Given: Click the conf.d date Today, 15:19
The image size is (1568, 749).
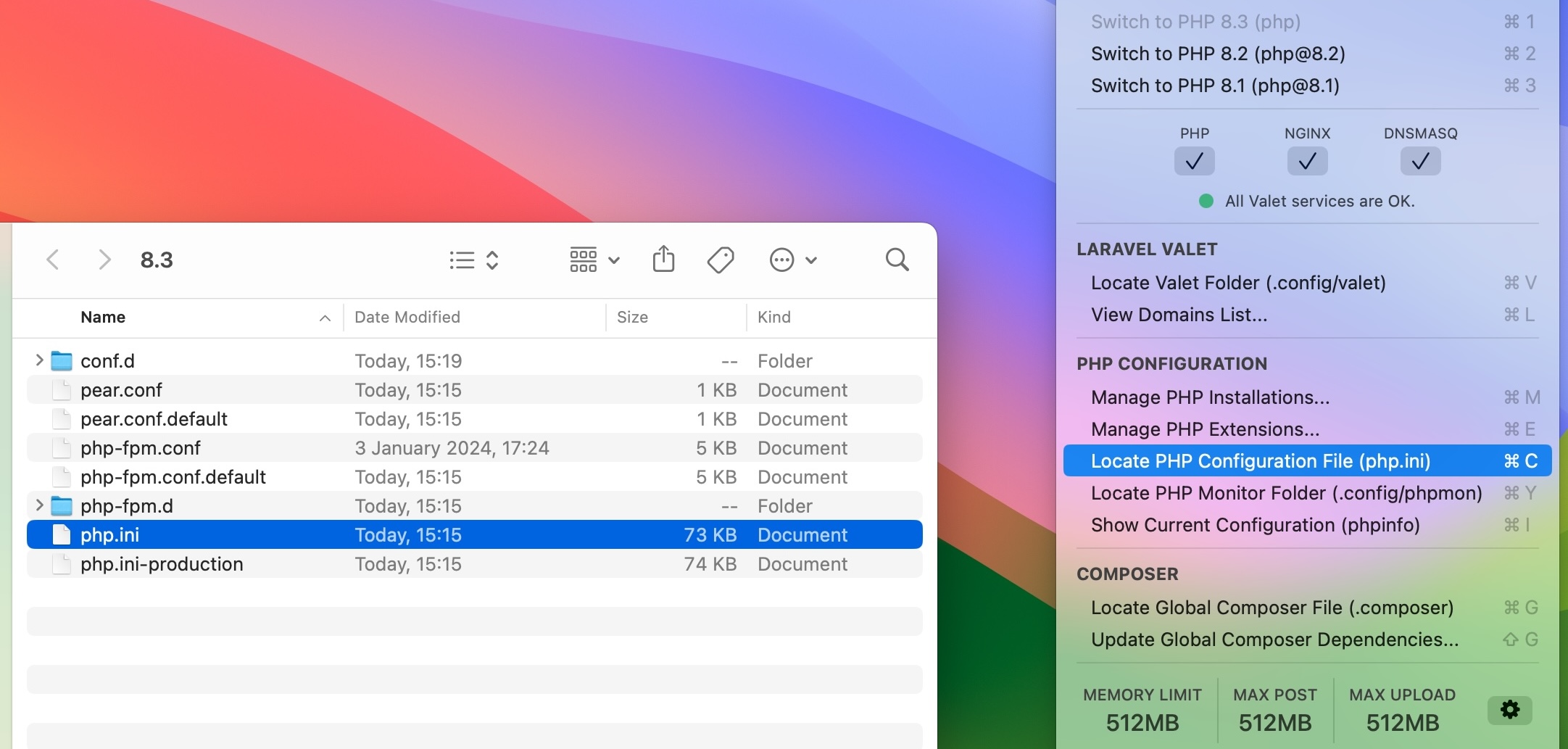Looking at the screenshot, I should coord(408,361).
